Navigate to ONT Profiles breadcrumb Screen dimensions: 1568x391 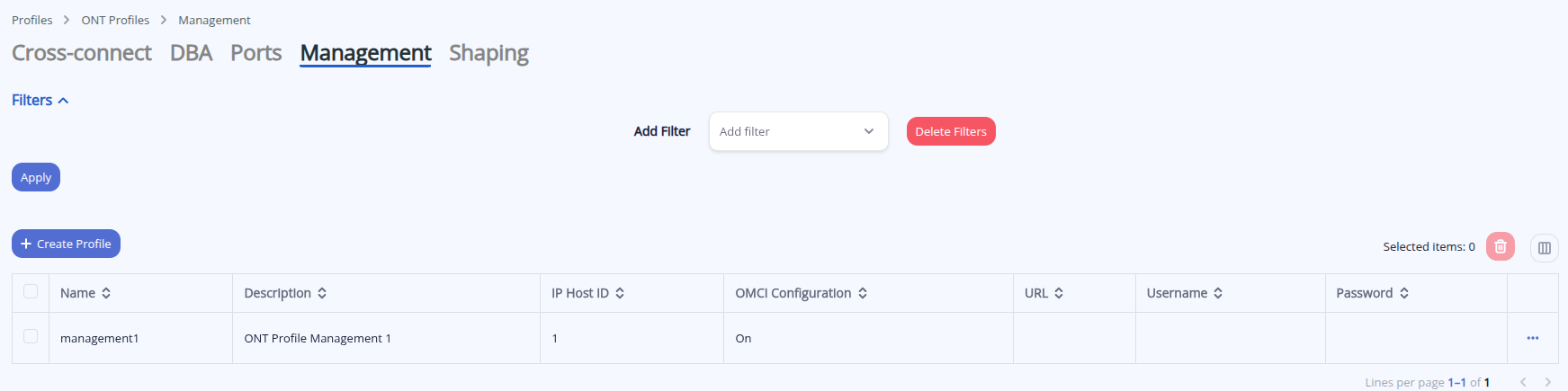pos(115,20)
